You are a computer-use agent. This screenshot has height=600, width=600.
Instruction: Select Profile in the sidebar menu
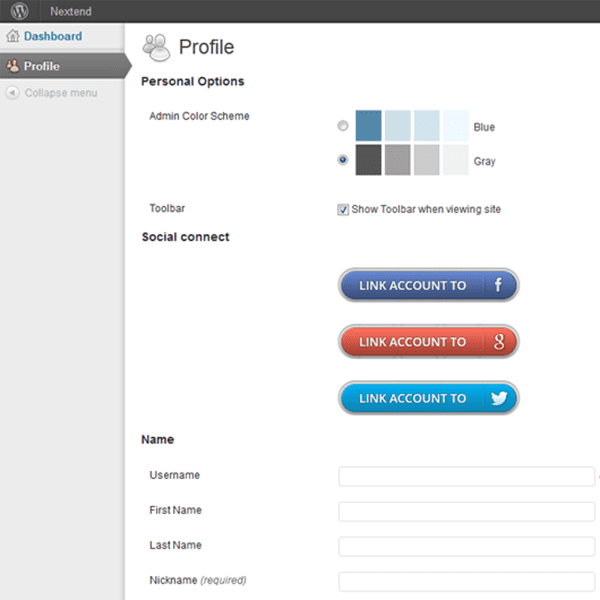62,66
